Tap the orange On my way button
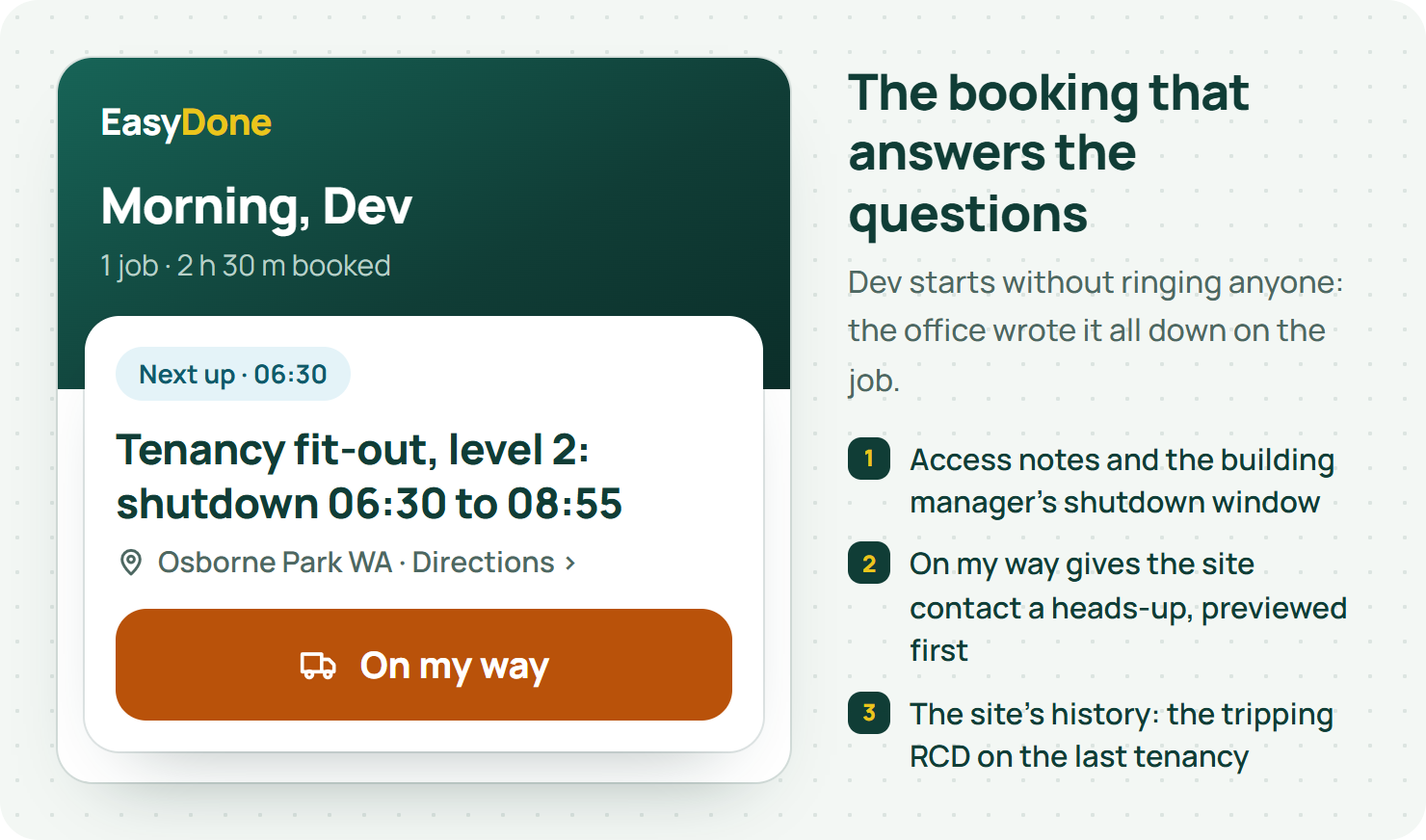The width and height of the screenshot is (1426, 840). pyautogui.click(x=424, y=665)
